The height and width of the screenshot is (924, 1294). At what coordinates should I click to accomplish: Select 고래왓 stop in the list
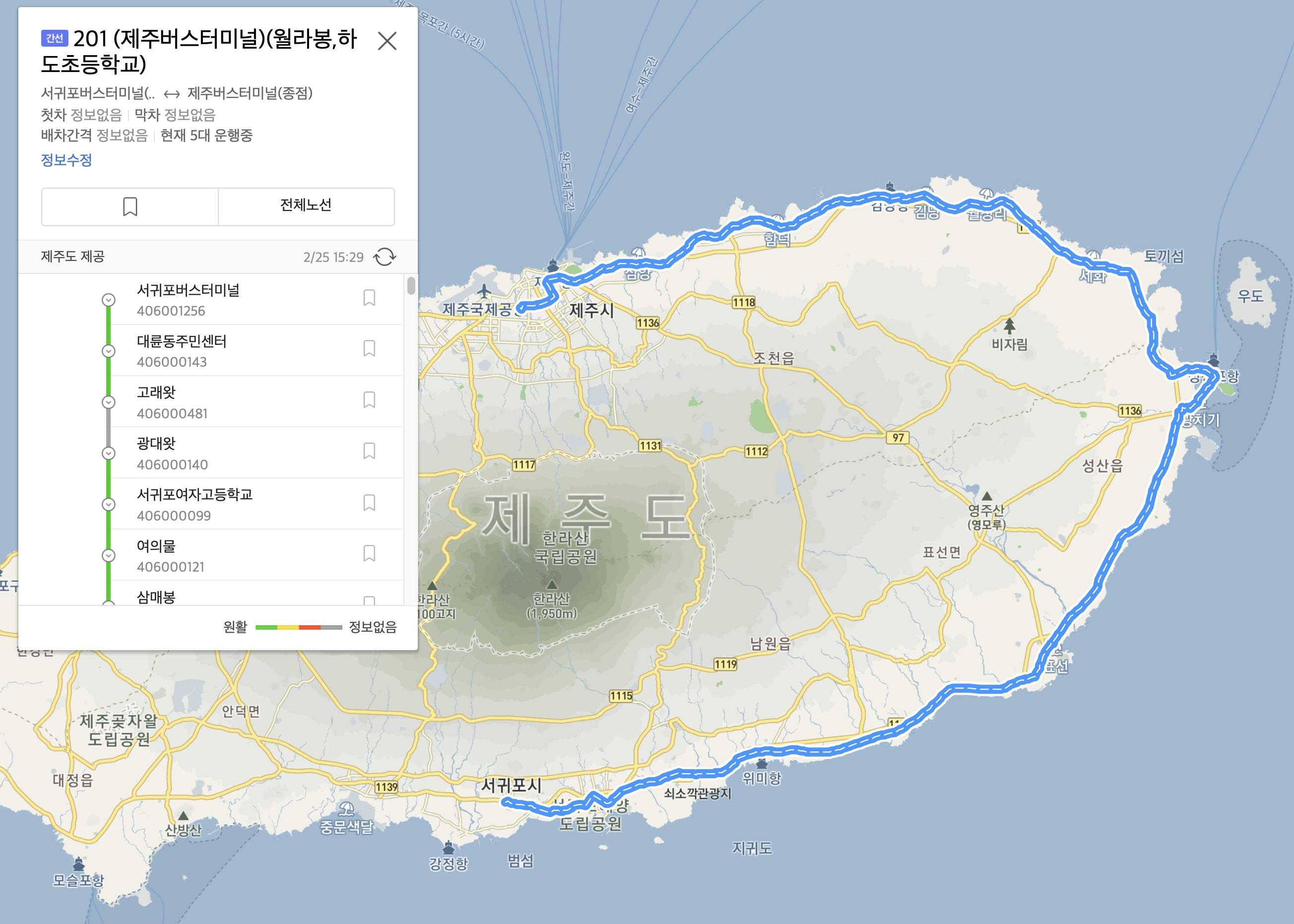(x=157, y=393)
